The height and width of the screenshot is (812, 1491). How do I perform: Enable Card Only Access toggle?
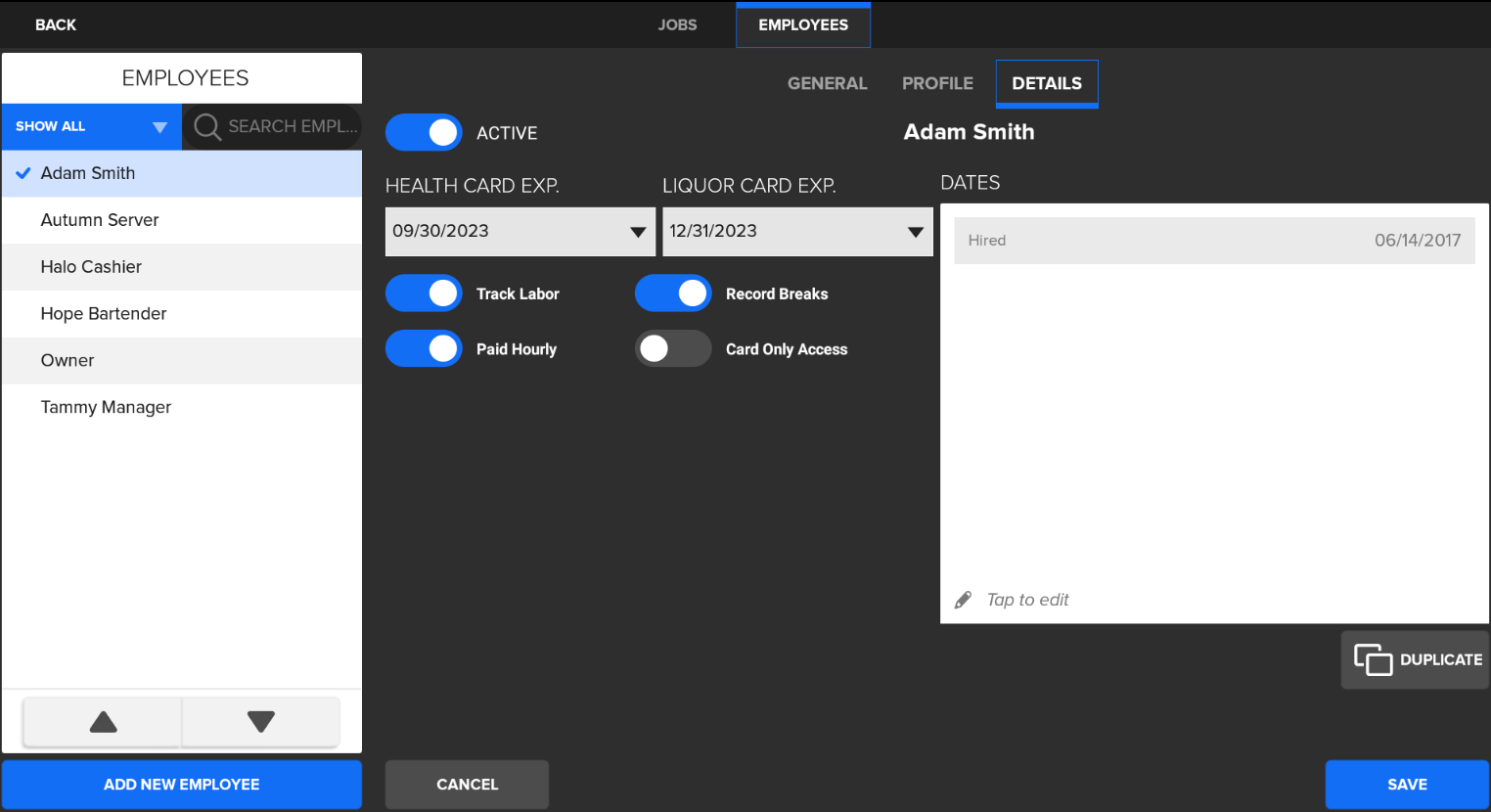pyautogui.click(x=673, y=349)
